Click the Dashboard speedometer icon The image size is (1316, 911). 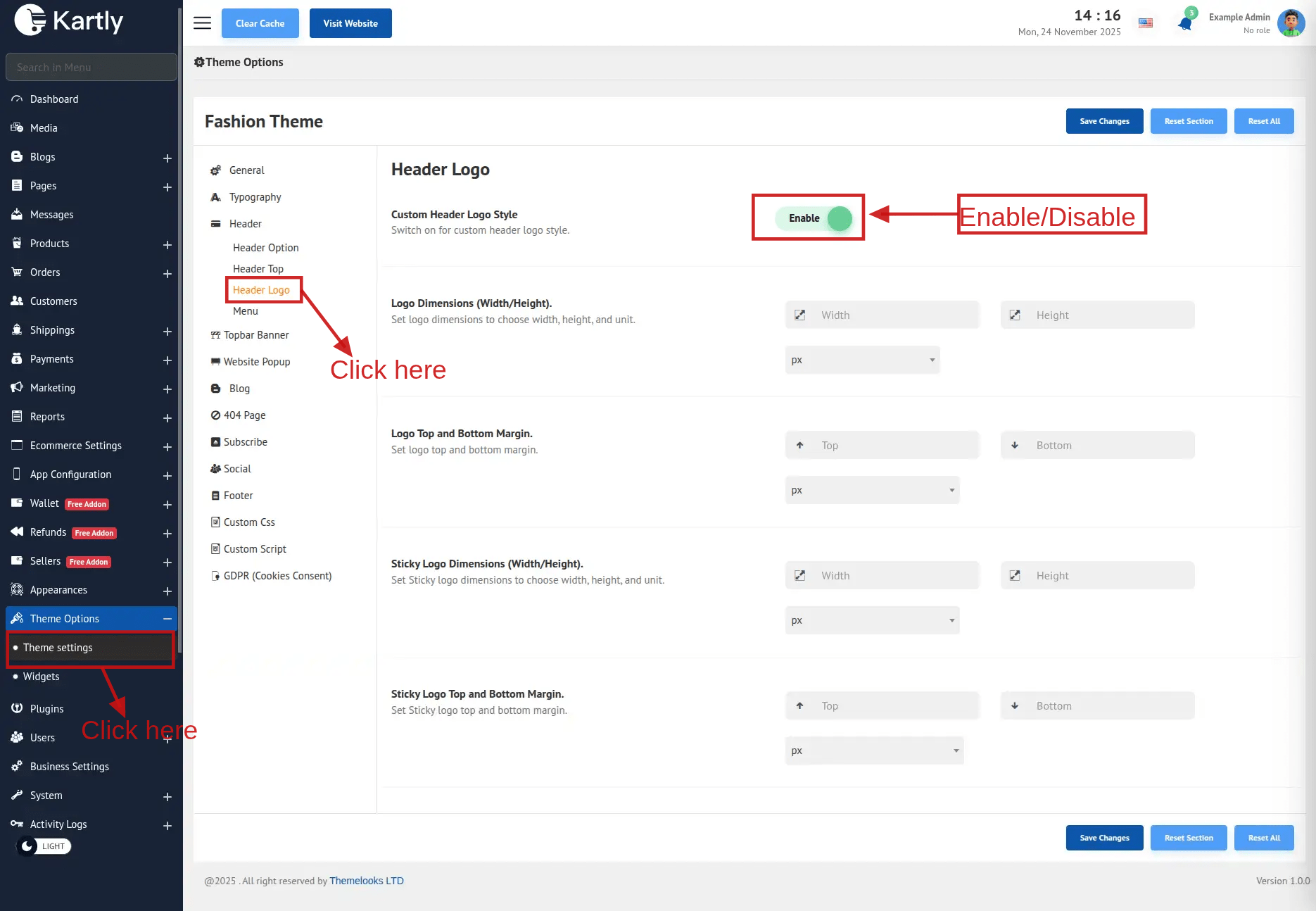[17, 99]
